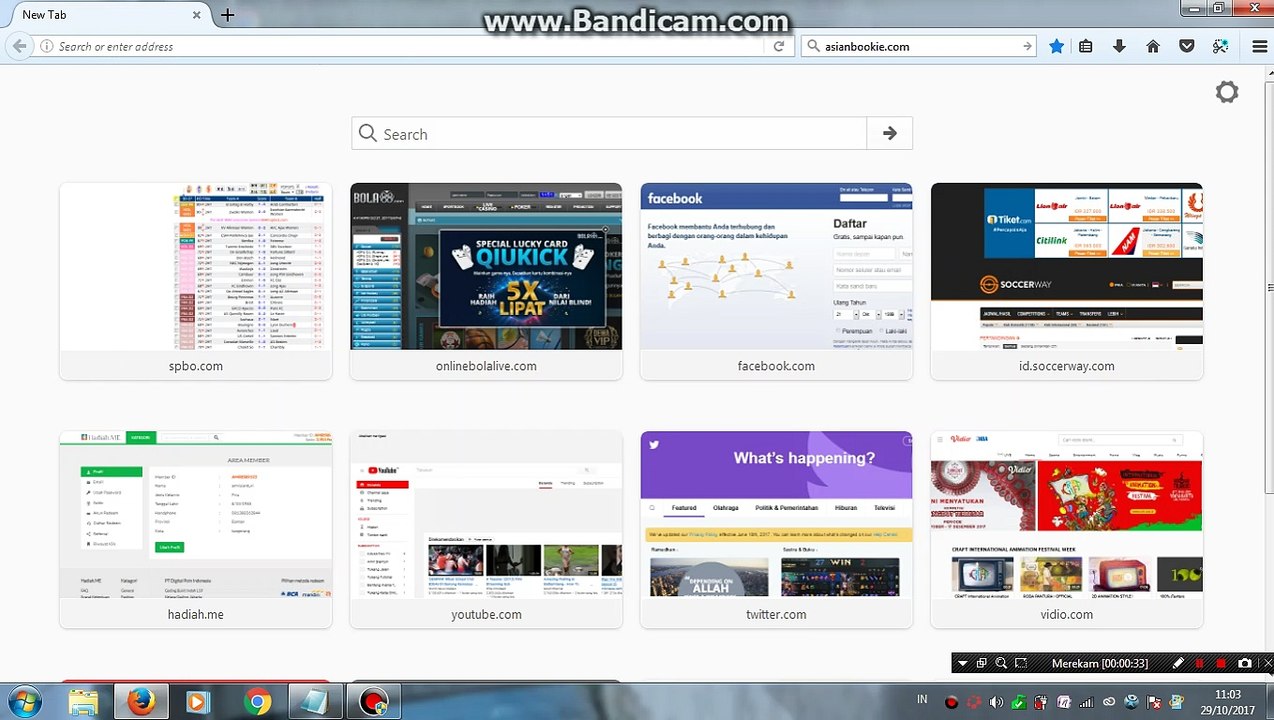Take Bandicam screenshot with camera icon
Viewport: 1274px width, 720px height.
pyautogui.click(x=1245, y=663)
